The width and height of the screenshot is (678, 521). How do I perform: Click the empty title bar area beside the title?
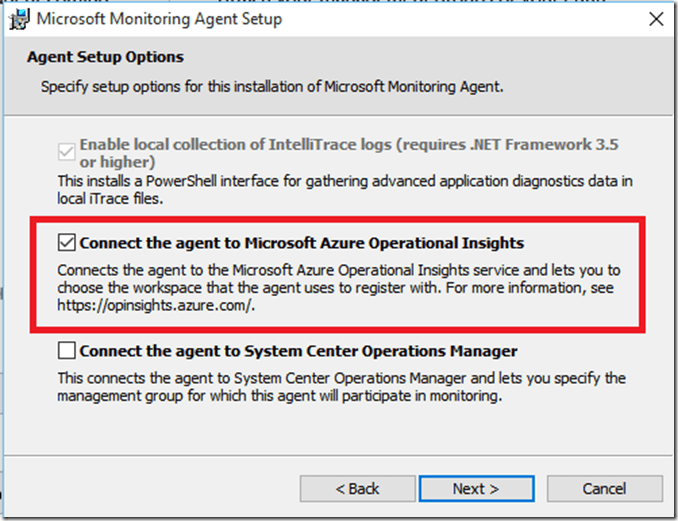[450, 19]
